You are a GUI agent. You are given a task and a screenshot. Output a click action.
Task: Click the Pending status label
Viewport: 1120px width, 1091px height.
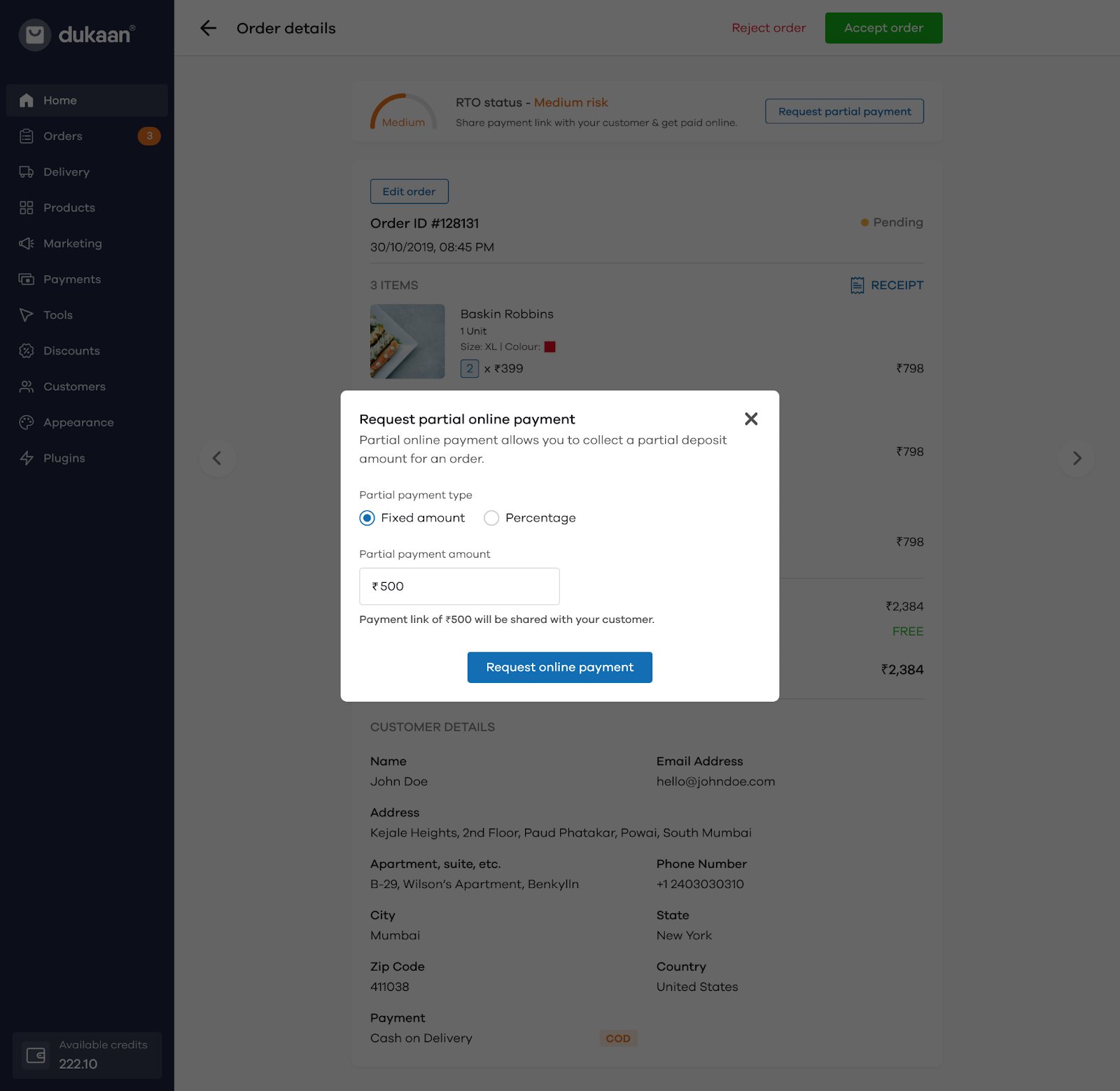click(892, 222)
